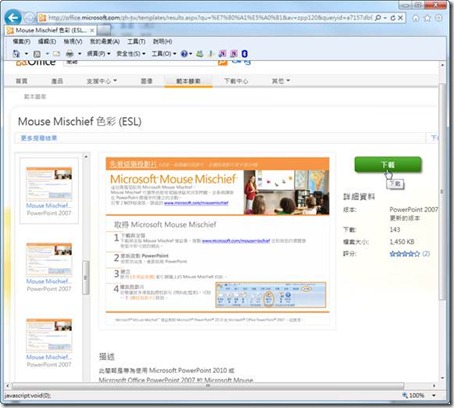
Task: Click the purple OneNote icon beside Bluetooth icon
Action: [234, 54]
